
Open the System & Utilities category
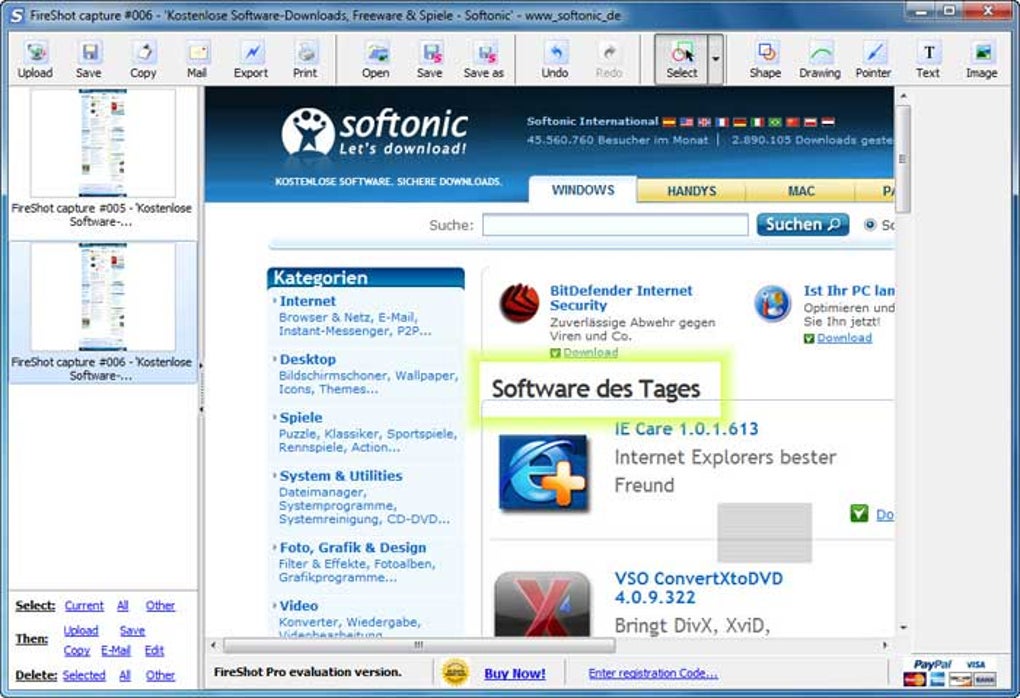point(341,476)
